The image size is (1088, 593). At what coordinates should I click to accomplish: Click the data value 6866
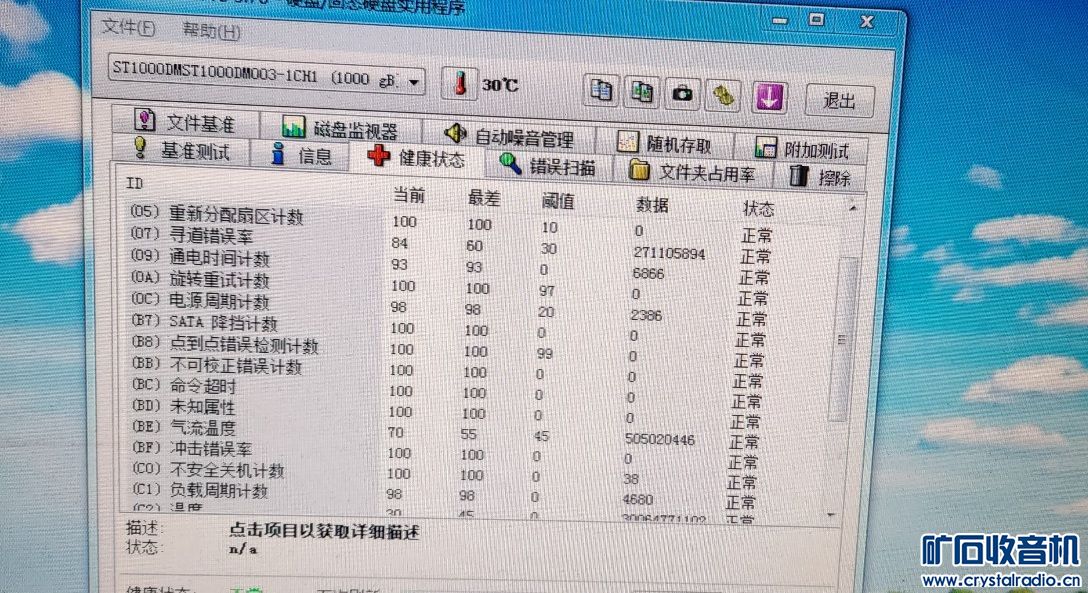click(649, 274)
